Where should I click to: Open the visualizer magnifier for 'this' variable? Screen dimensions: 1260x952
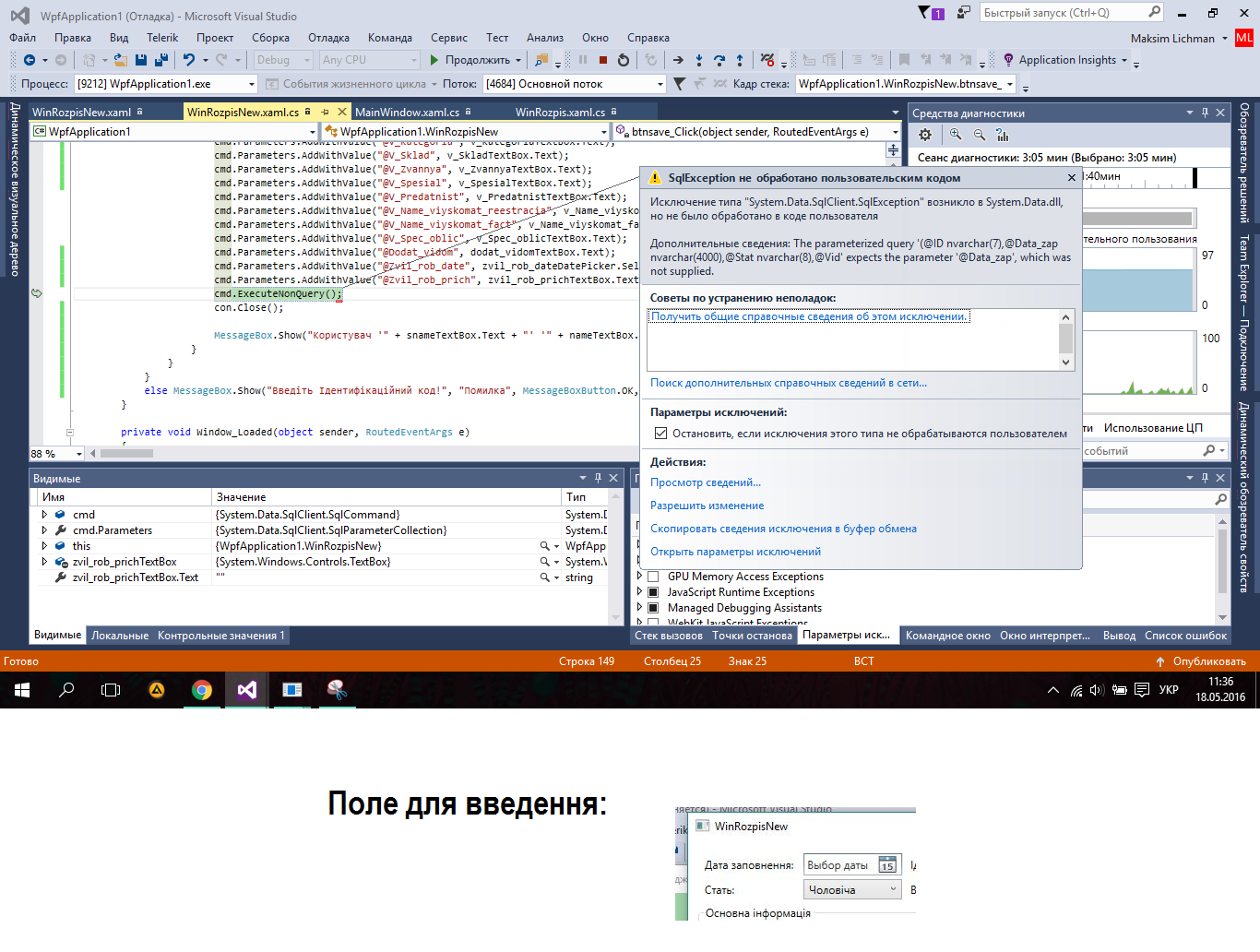(x=545, y=546)
